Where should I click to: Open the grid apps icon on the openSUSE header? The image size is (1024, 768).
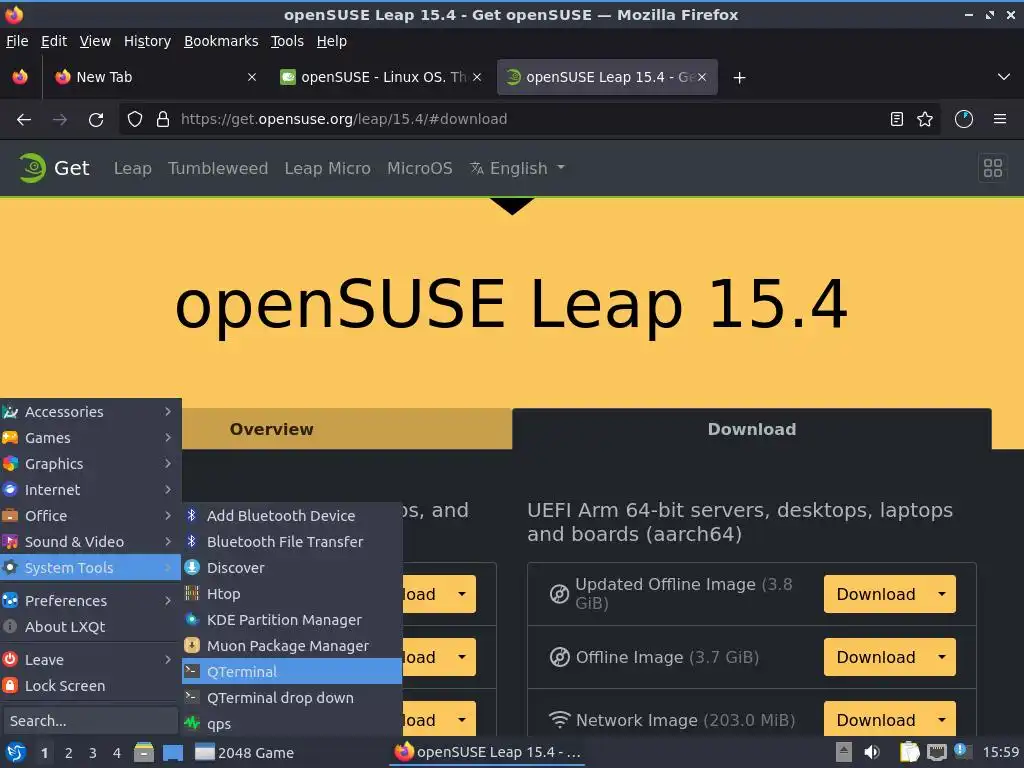pos(993,168)
